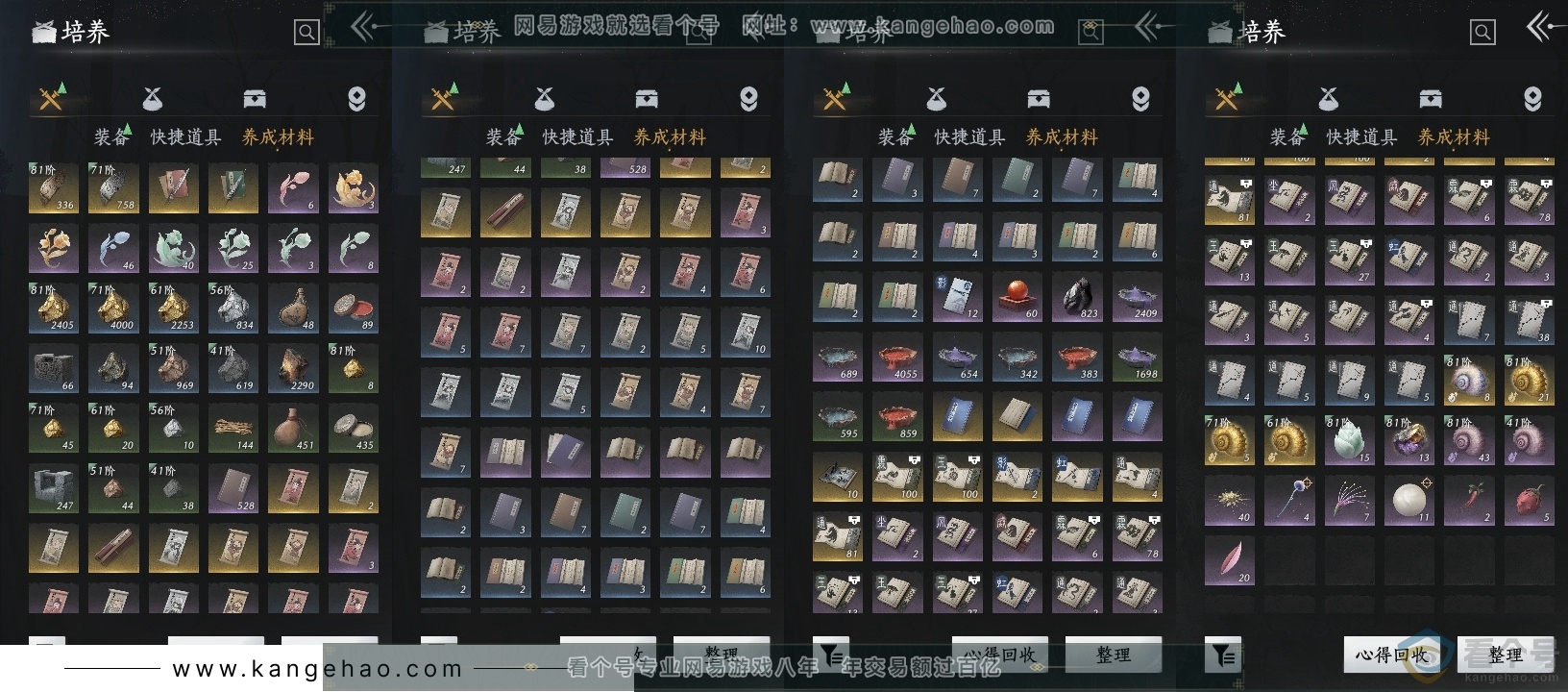The height and width of the screenshot is (692, 1568).
Task: Select the badge category icon in the rightmost panel
Action: pos(1532,98)
